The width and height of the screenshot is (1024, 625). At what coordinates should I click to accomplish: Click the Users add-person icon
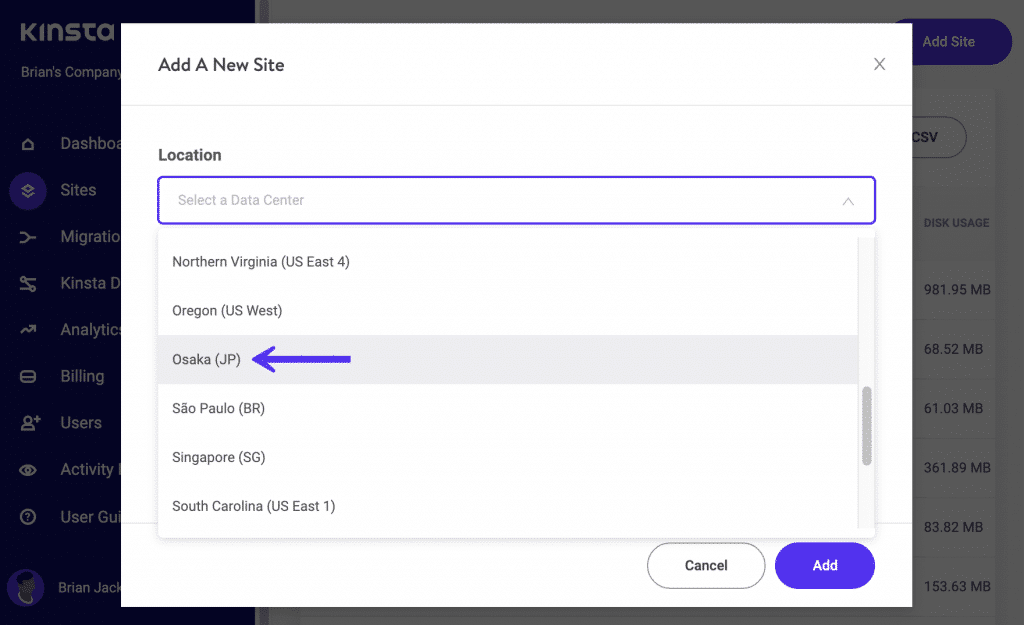pos(28,423)
